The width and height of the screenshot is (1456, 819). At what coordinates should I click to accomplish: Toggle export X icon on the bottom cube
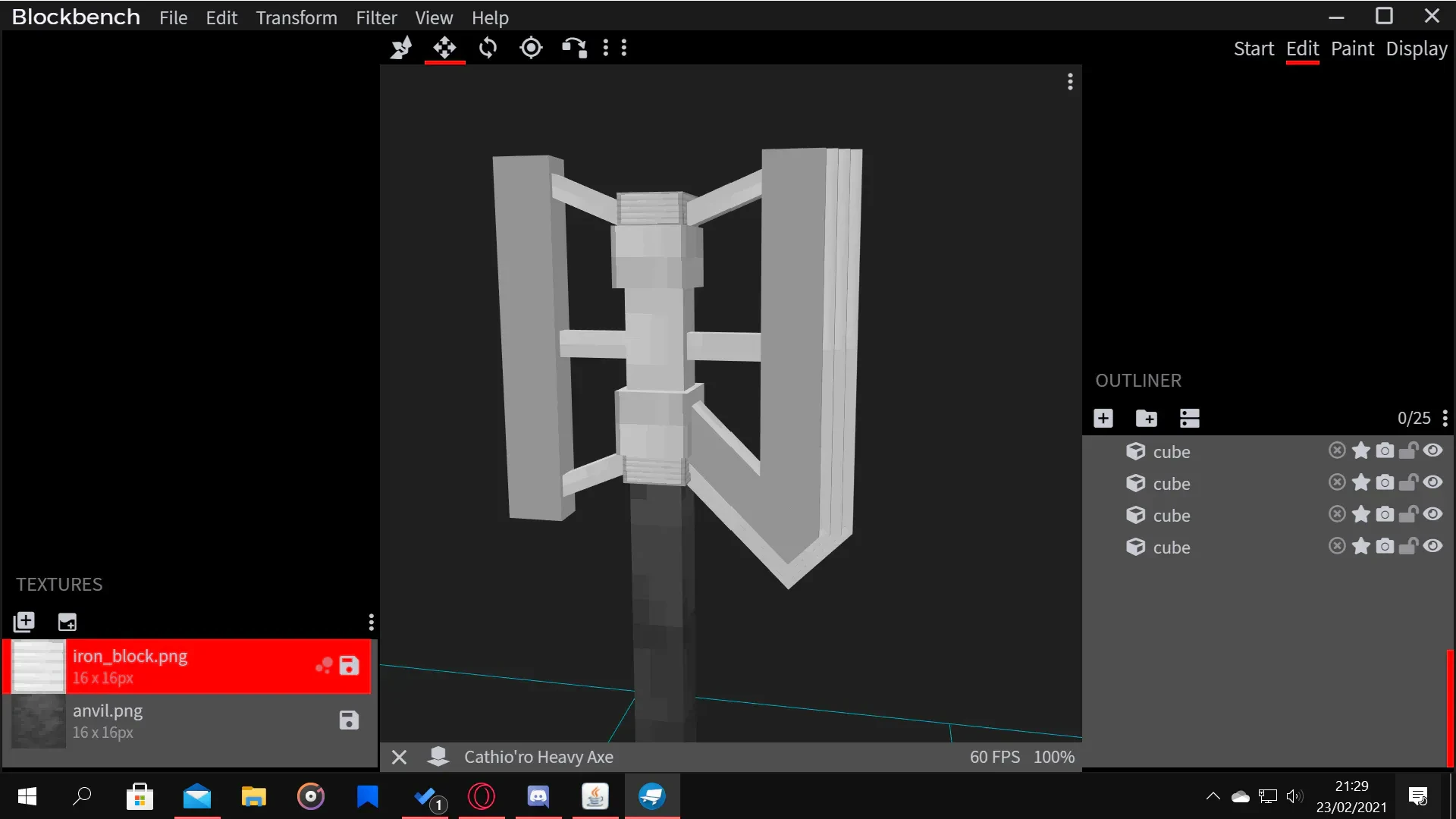tap(1337, 546)
